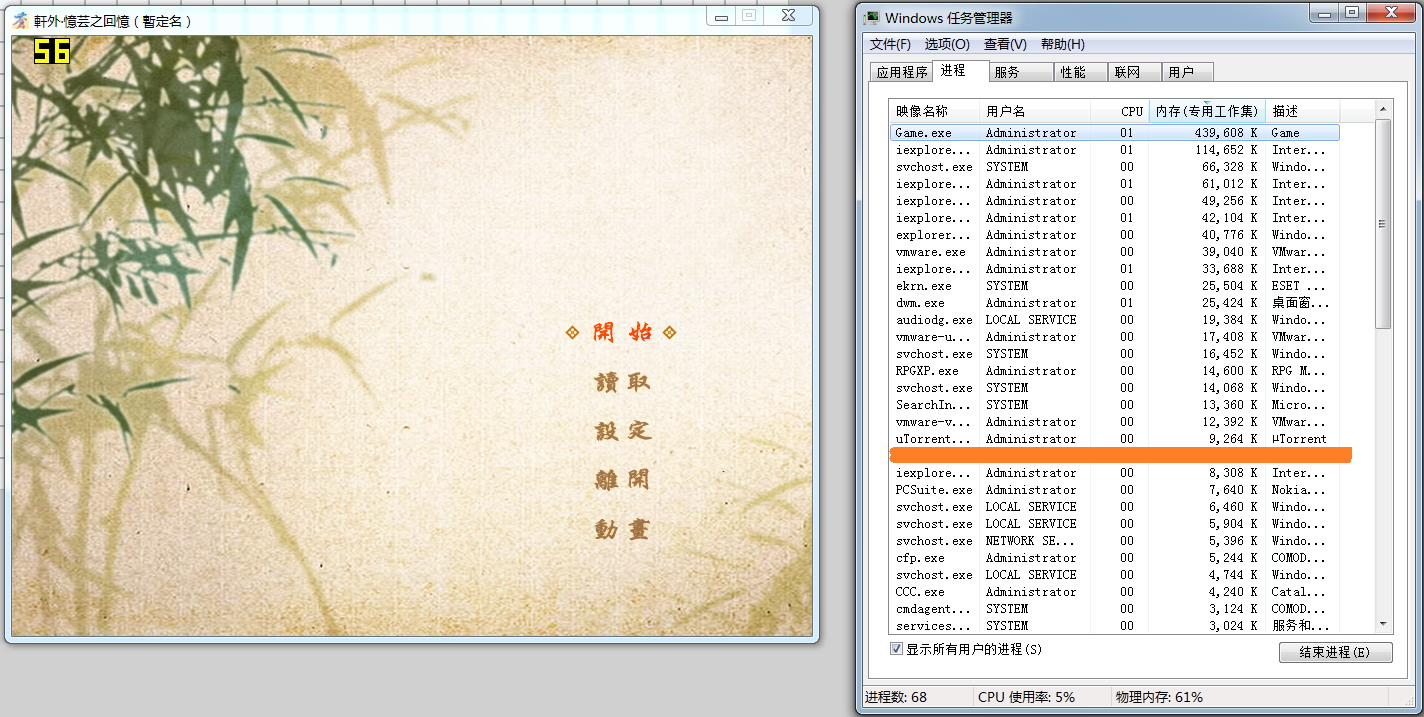Select the RPGXP.exe process row

[1114, 371]
